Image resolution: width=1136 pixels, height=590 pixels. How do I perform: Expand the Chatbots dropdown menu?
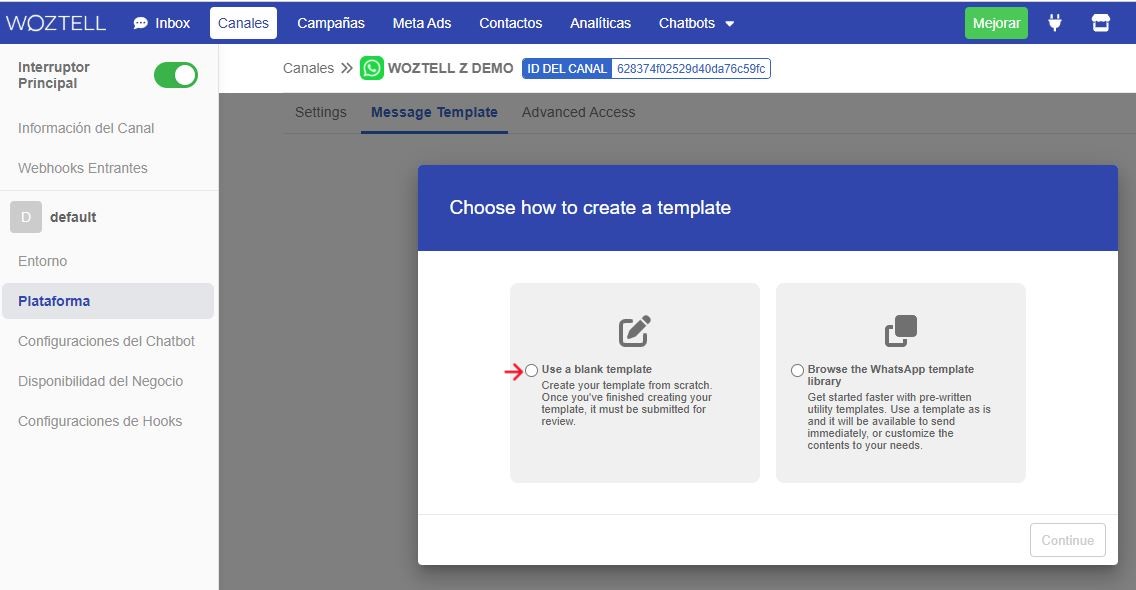coord(696,23)
